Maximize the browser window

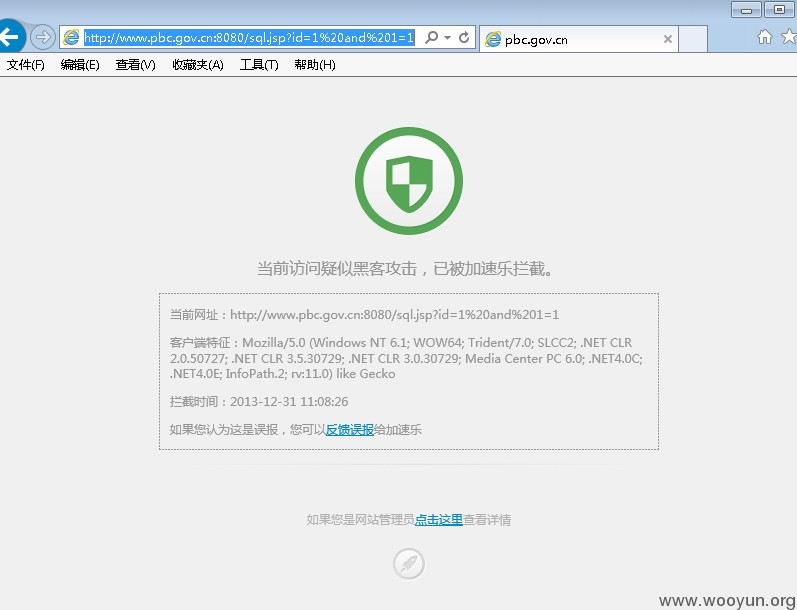[x=779, y=10]
